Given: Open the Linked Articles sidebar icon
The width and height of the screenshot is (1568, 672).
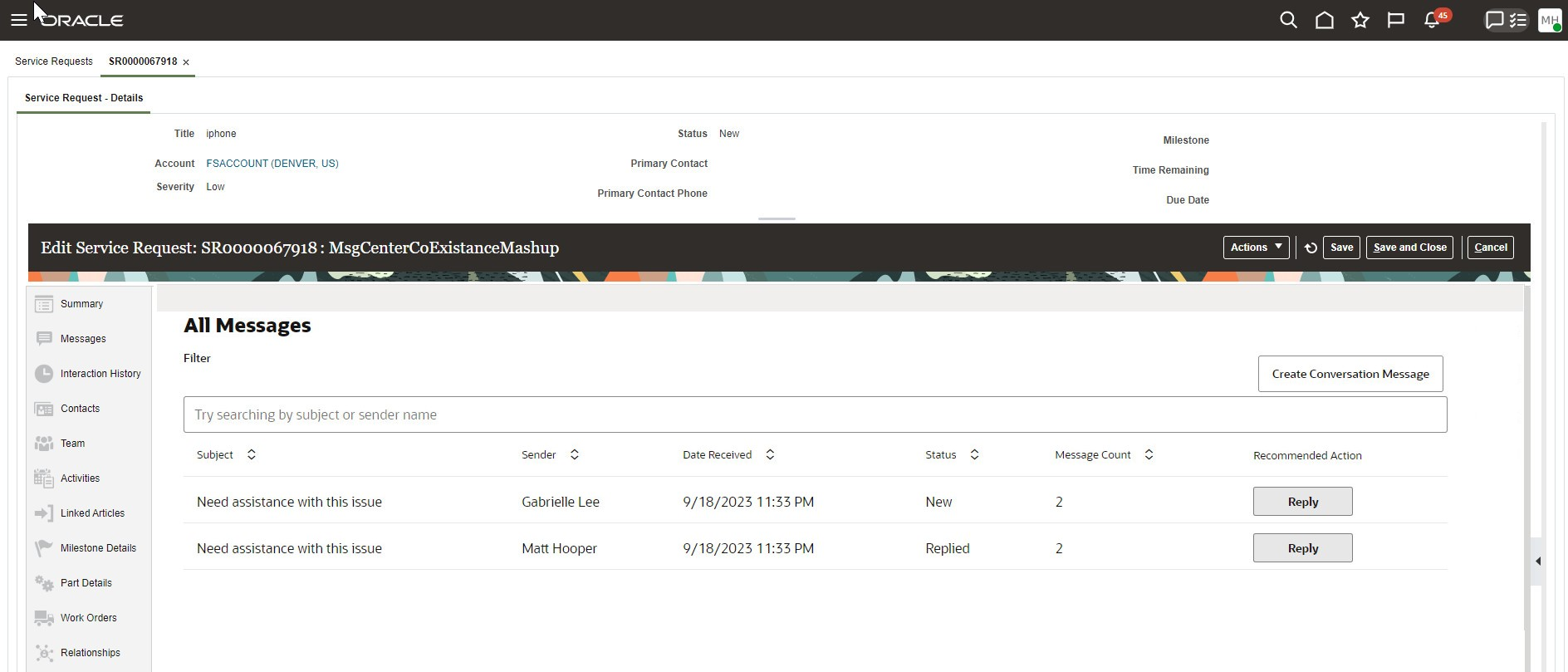Looking at the screenshot, I should (44, 513).
